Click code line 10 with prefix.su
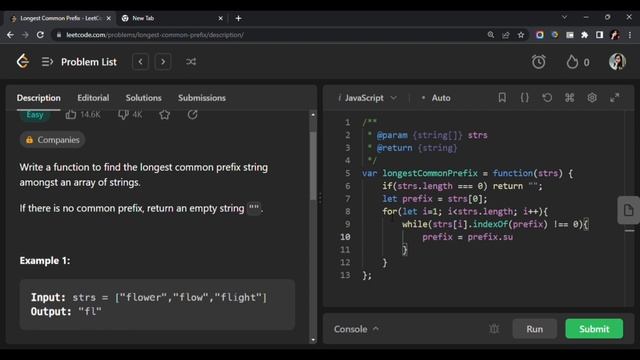This screenshot has width=640, height=360. coord(467,237)
